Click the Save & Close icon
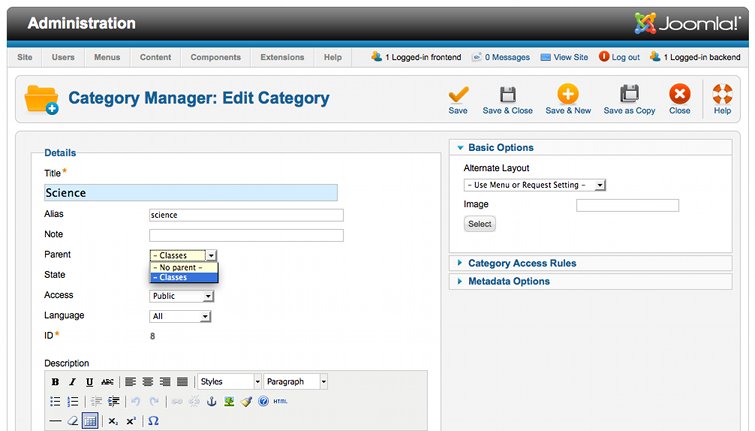755x431 pixels. [507, 95]
